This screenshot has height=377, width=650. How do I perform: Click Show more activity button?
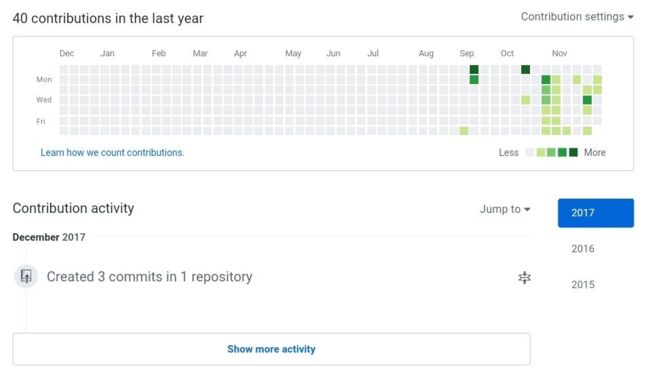point(271,349)
